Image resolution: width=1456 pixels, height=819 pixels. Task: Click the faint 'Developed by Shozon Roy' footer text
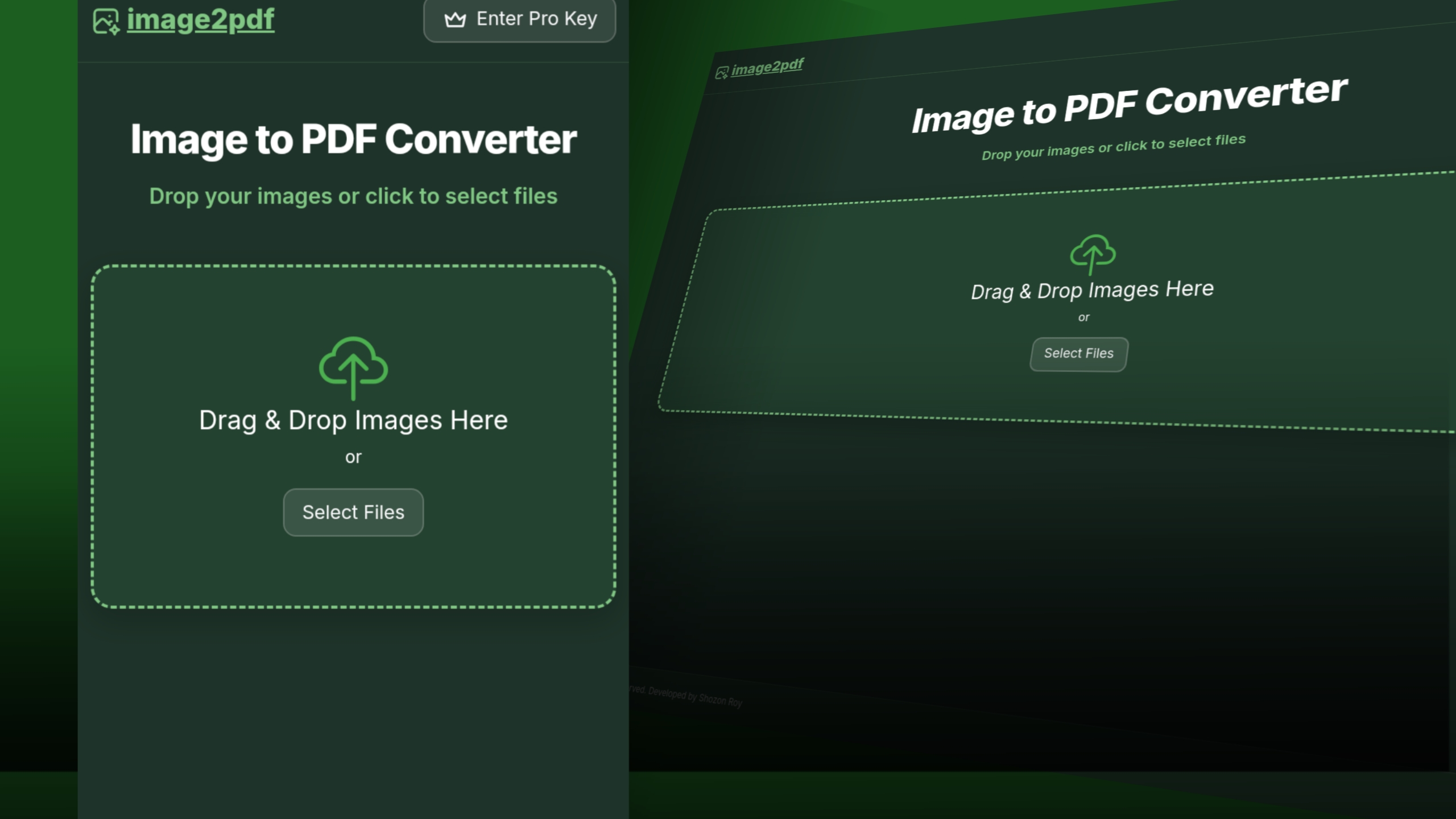[x=695, y=696]
